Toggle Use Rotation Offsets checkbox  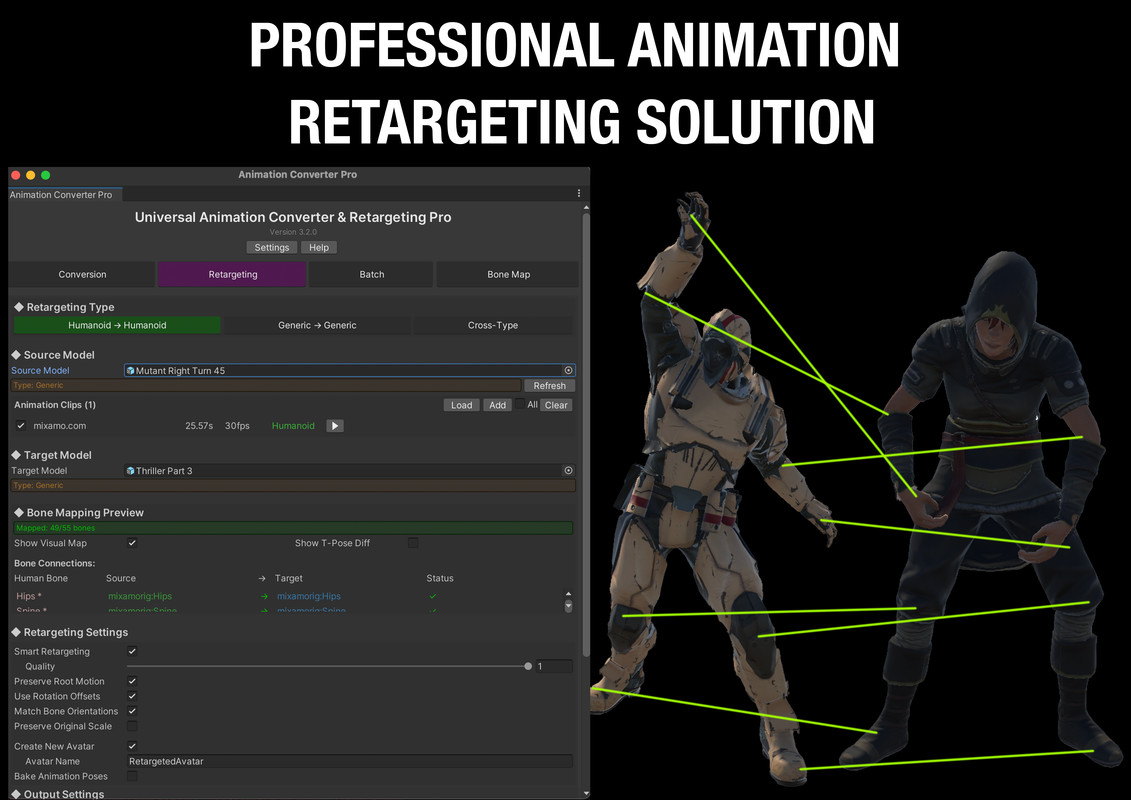(132, 696)
